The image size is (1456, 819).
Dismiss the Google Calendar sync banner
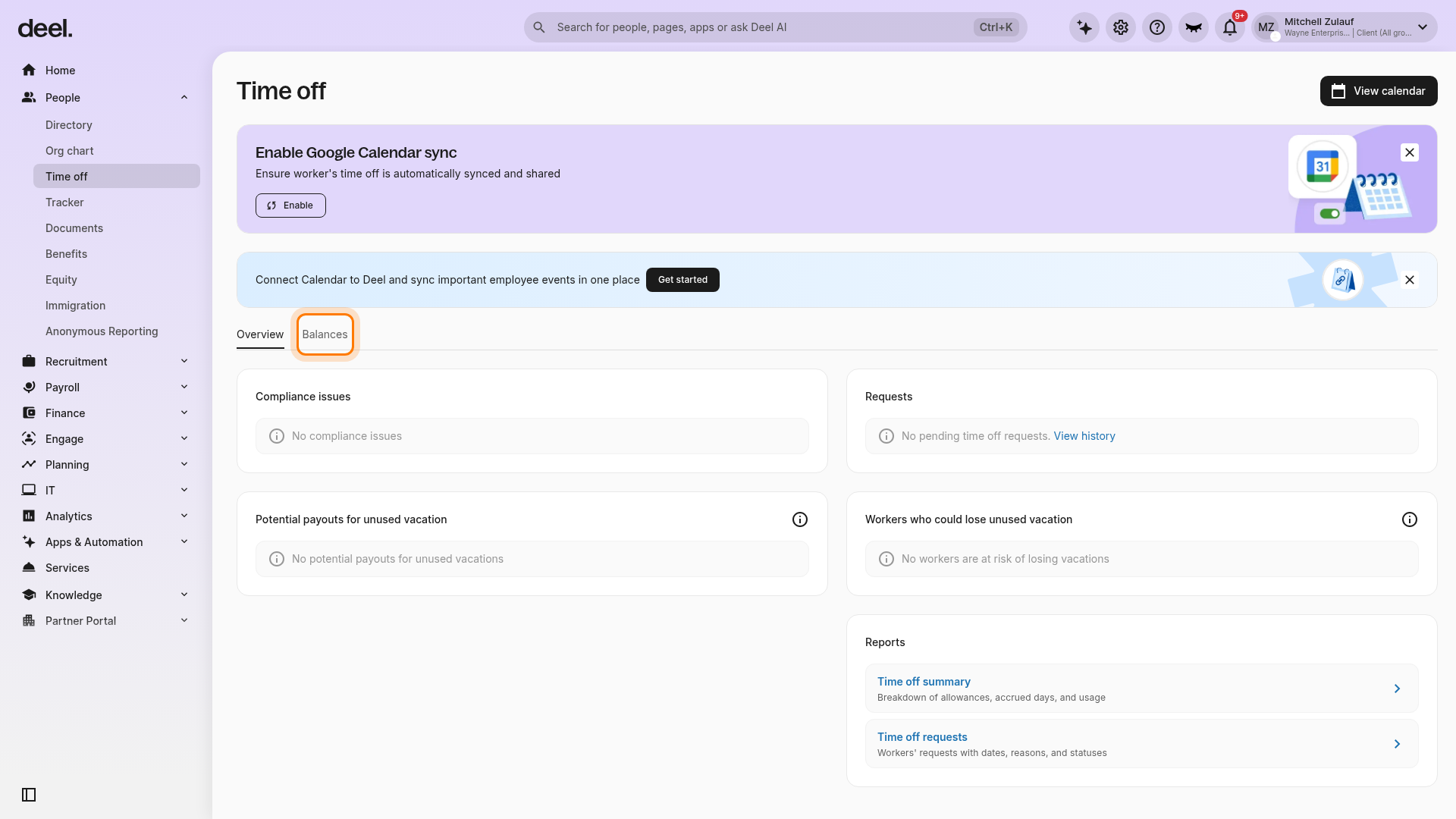(x=1410, y=152)
